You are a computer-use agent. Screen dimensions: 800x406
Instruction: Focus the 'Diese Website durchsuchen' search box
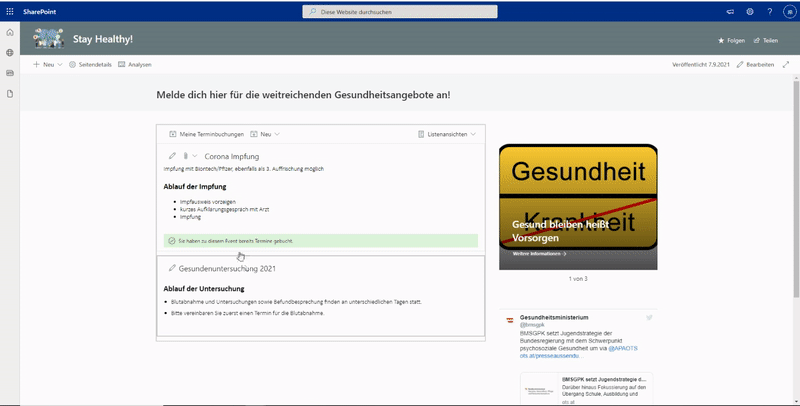tap(399, 11)
